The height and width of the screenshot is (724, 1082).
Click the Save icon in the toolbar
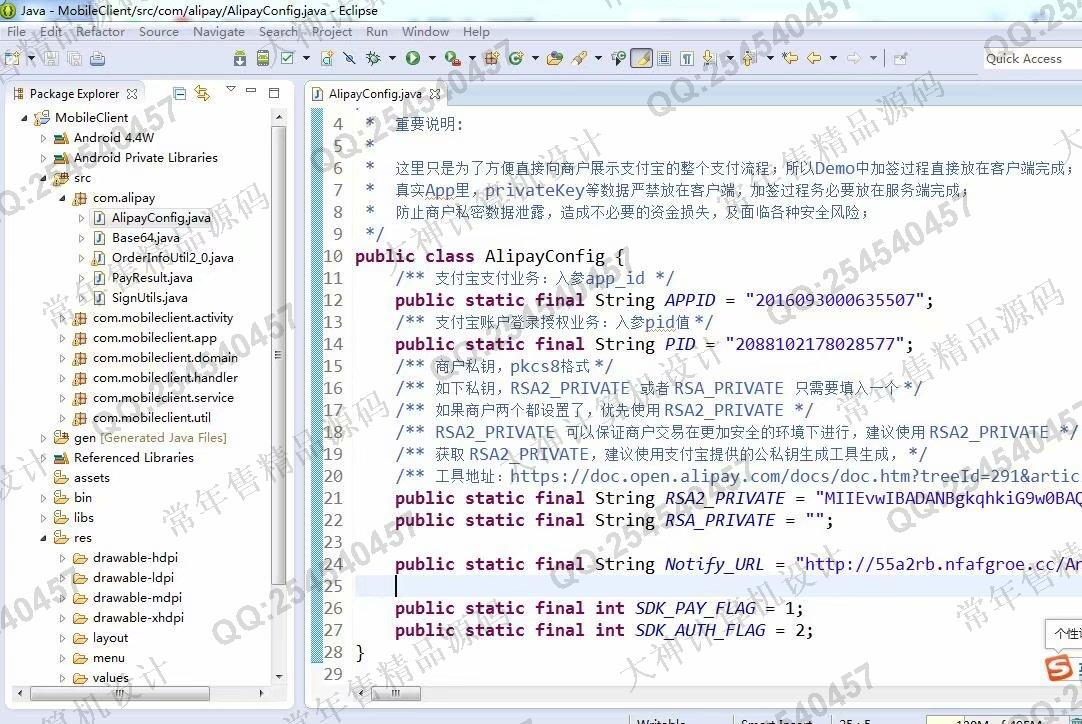click(x=51, y=59)
